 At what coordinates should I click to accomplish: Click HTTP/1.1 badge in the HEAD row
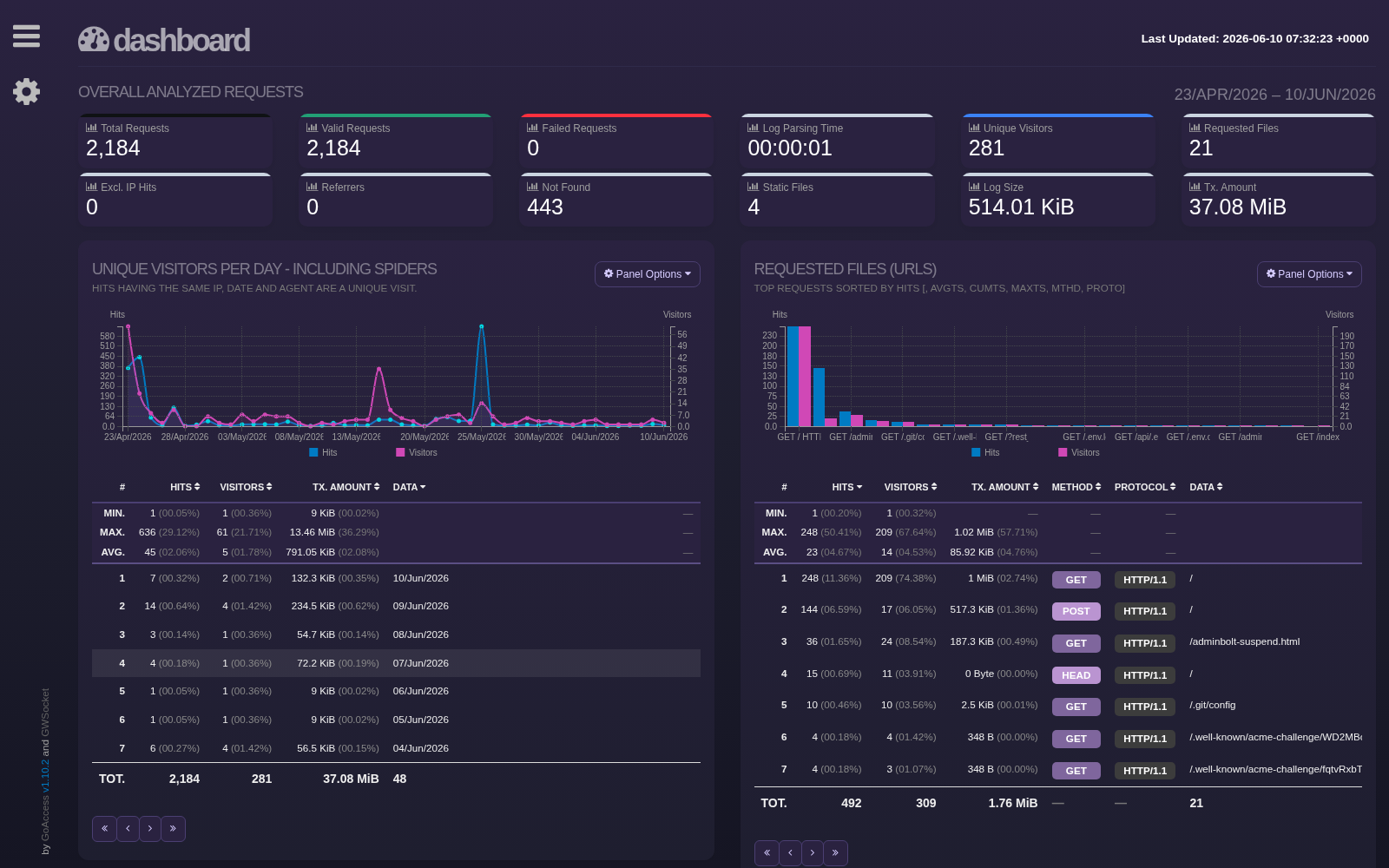(x=1145, y=675)
